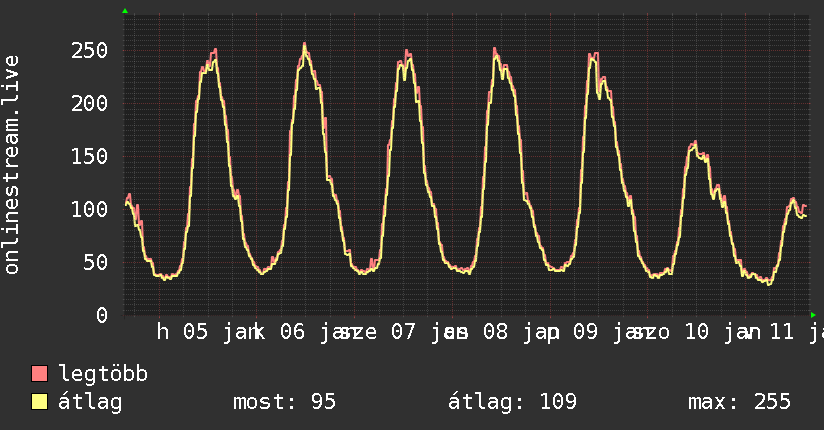Click the max: 255 statistic
The height and width of the screenshot is (430, 824).
(x=739, y=402)
